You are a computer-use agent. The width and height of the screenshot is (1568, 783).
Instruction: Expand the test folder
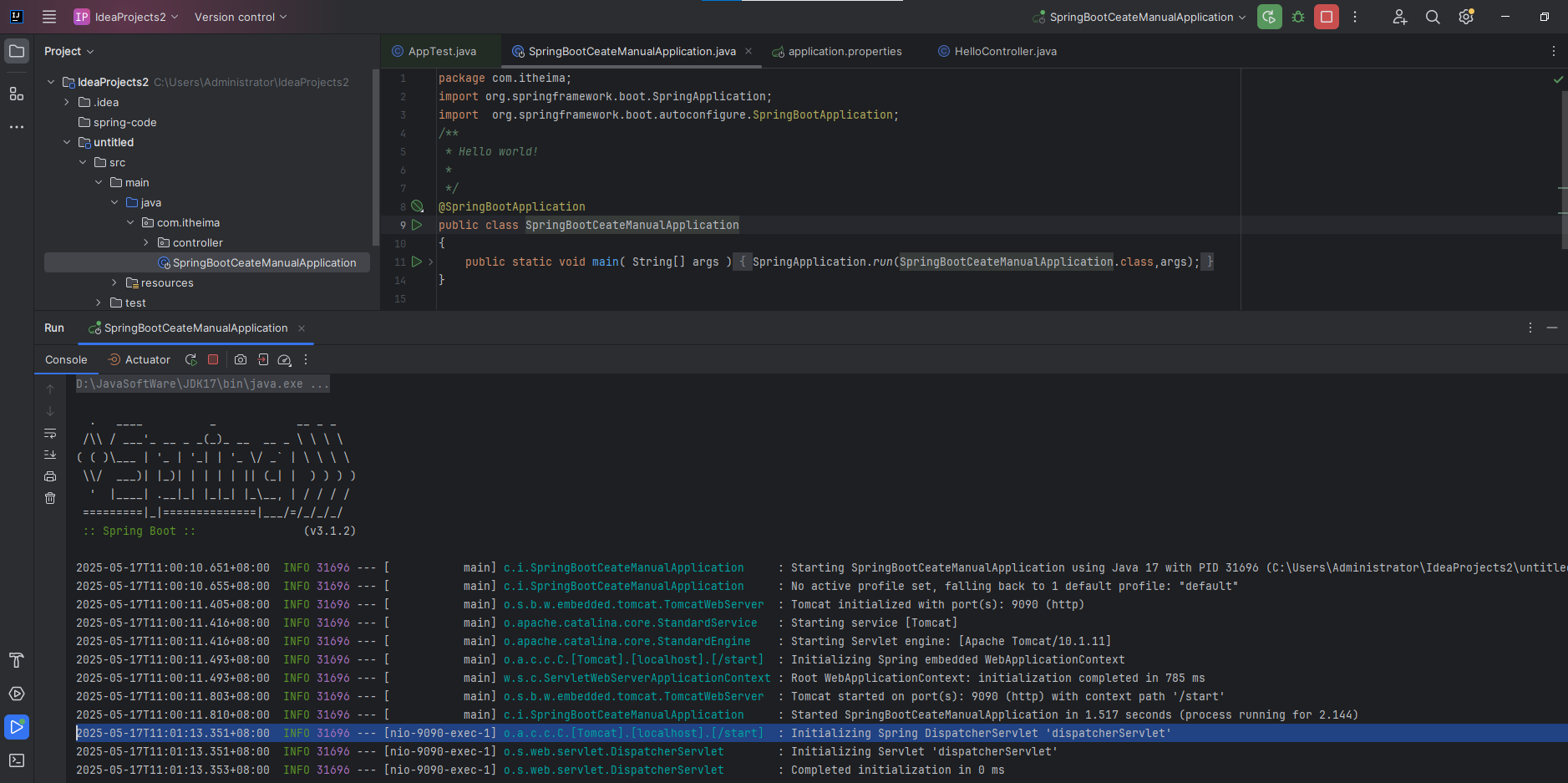pyautogui.click(x=99, y=303)
